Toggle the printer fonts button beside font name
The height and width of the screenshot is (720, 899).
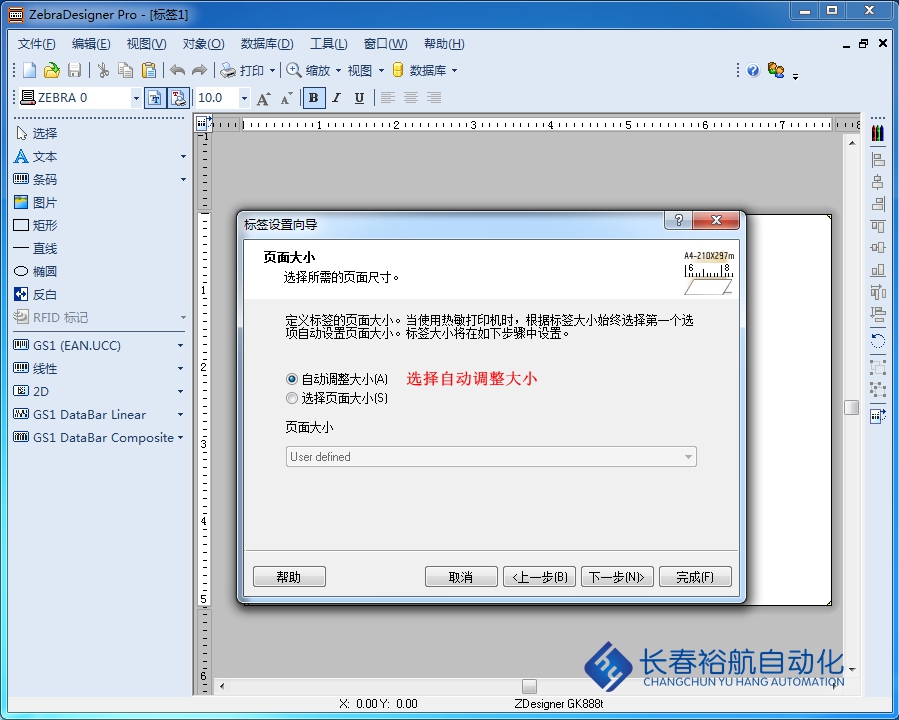(x=155, y=98)
